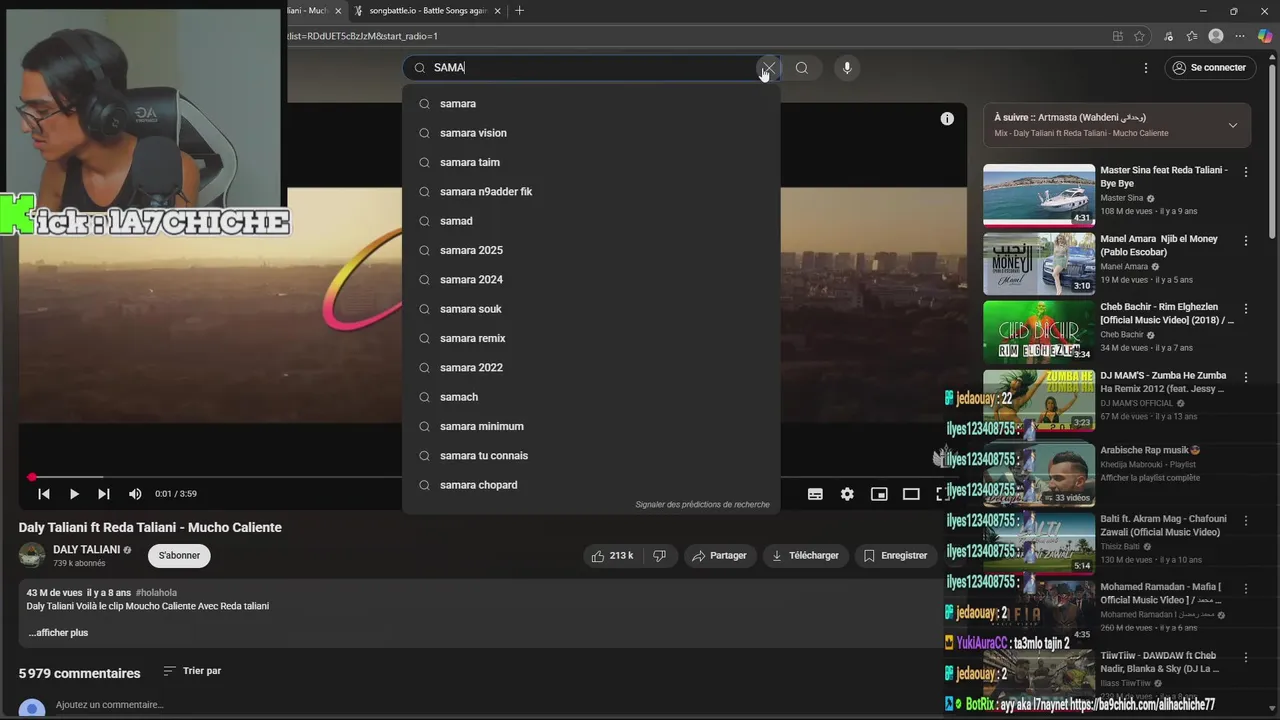Screen dimensions: 1280x720
Task: Play the video with the play button
Action: pyautogui.click(x=74, y=494)
